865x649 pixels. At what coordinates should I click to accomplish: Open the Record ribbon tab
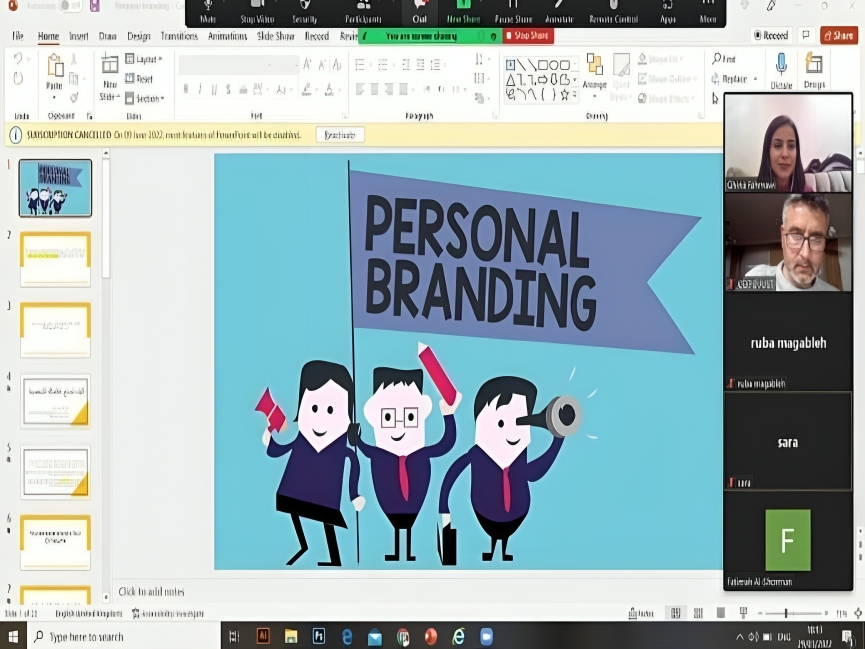tap(317, 36)
